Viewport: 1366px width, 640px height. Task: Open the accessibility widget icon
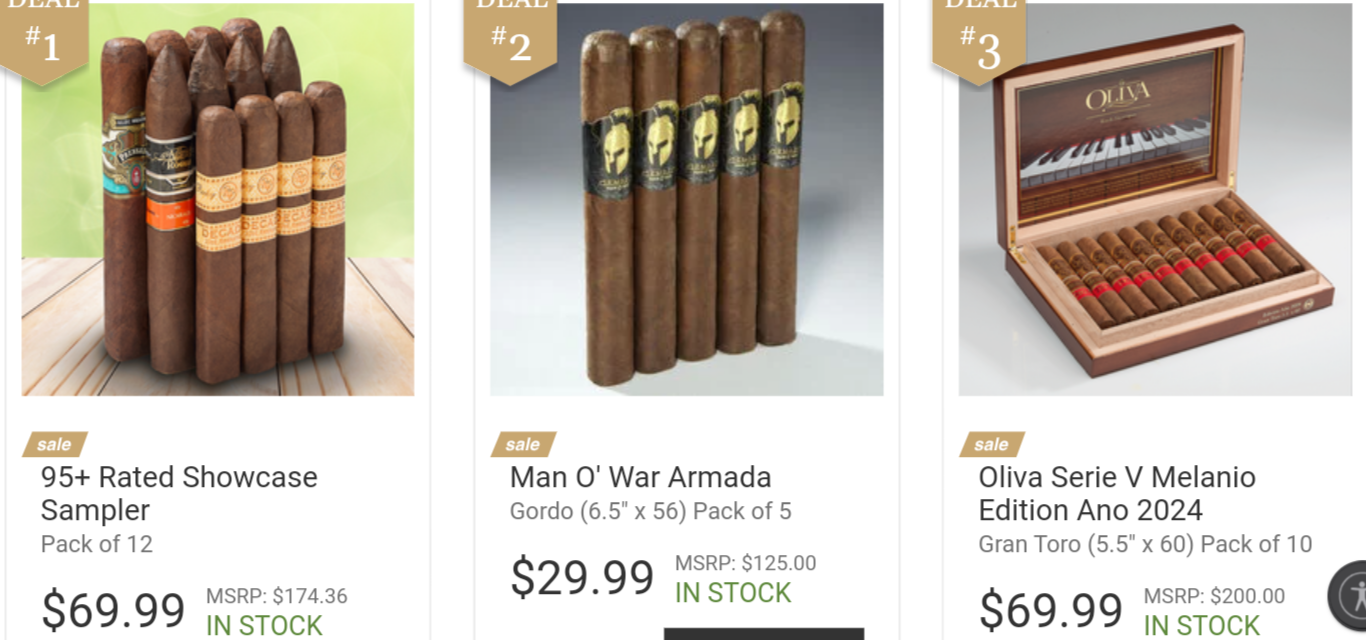click(1351, 596)
